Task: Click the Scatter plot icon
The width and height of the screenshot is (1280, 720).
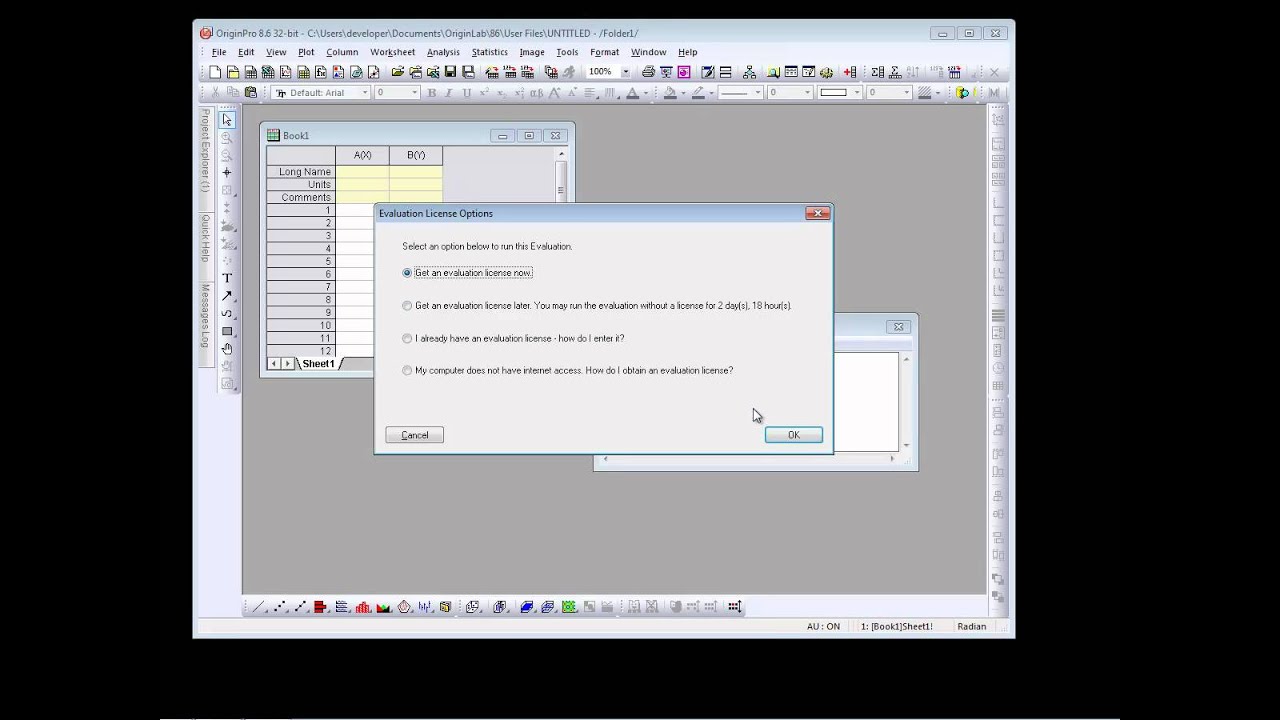Action: (280, 606)
